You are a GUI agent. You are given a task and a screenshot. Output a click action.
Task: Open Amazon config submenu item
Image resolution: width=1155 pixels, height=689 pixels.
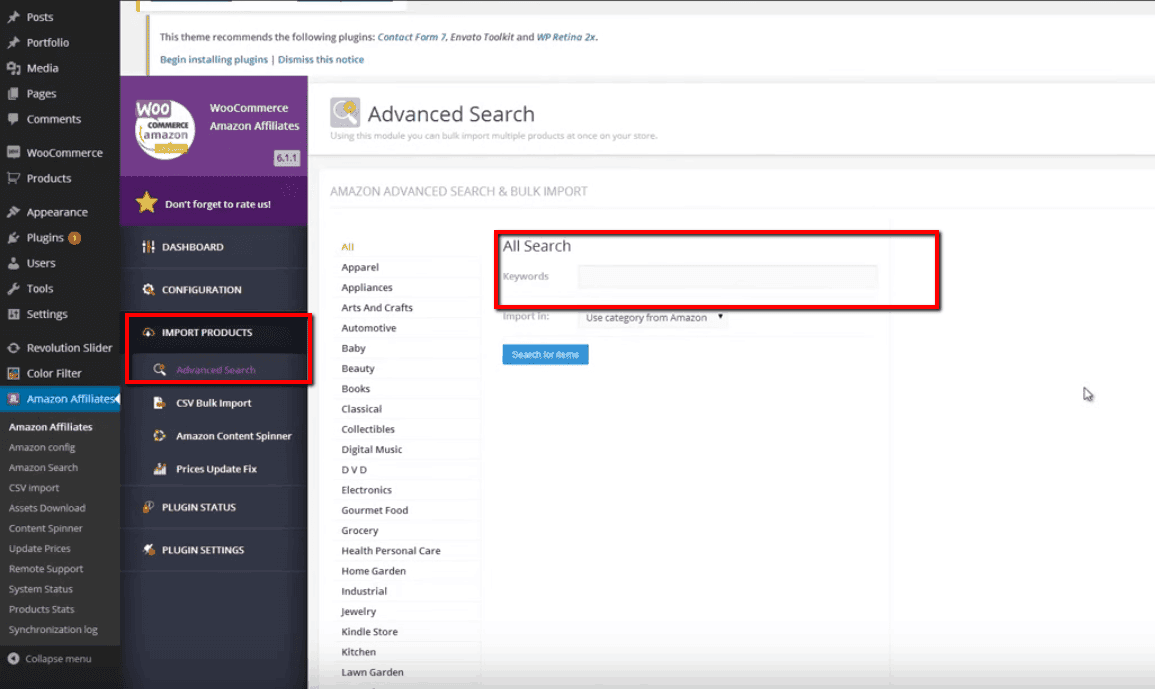pyautogui.click(x=42, y=447)
